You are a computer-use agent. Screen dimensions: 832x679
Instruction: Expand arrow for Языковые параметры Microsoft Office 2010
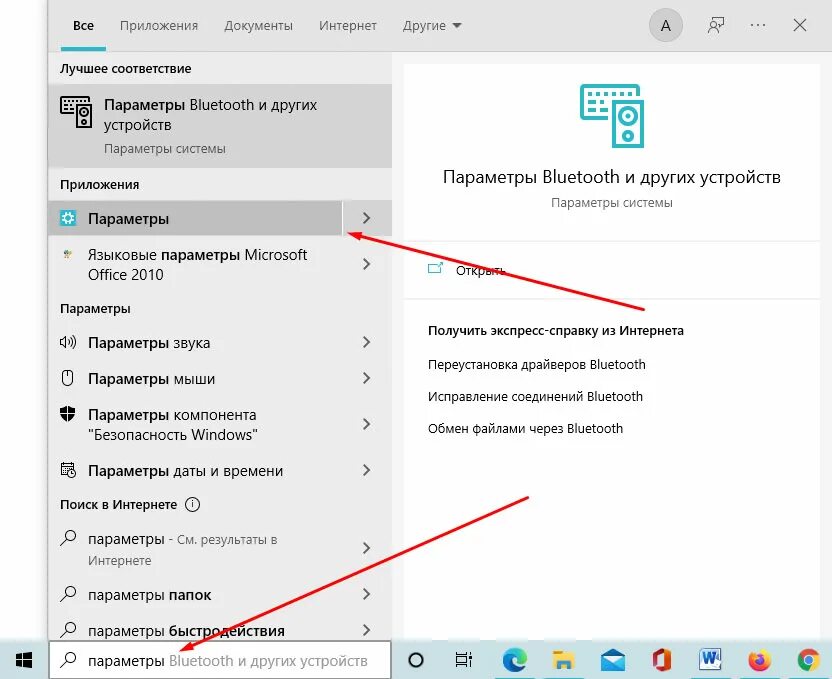coord(367,264)
